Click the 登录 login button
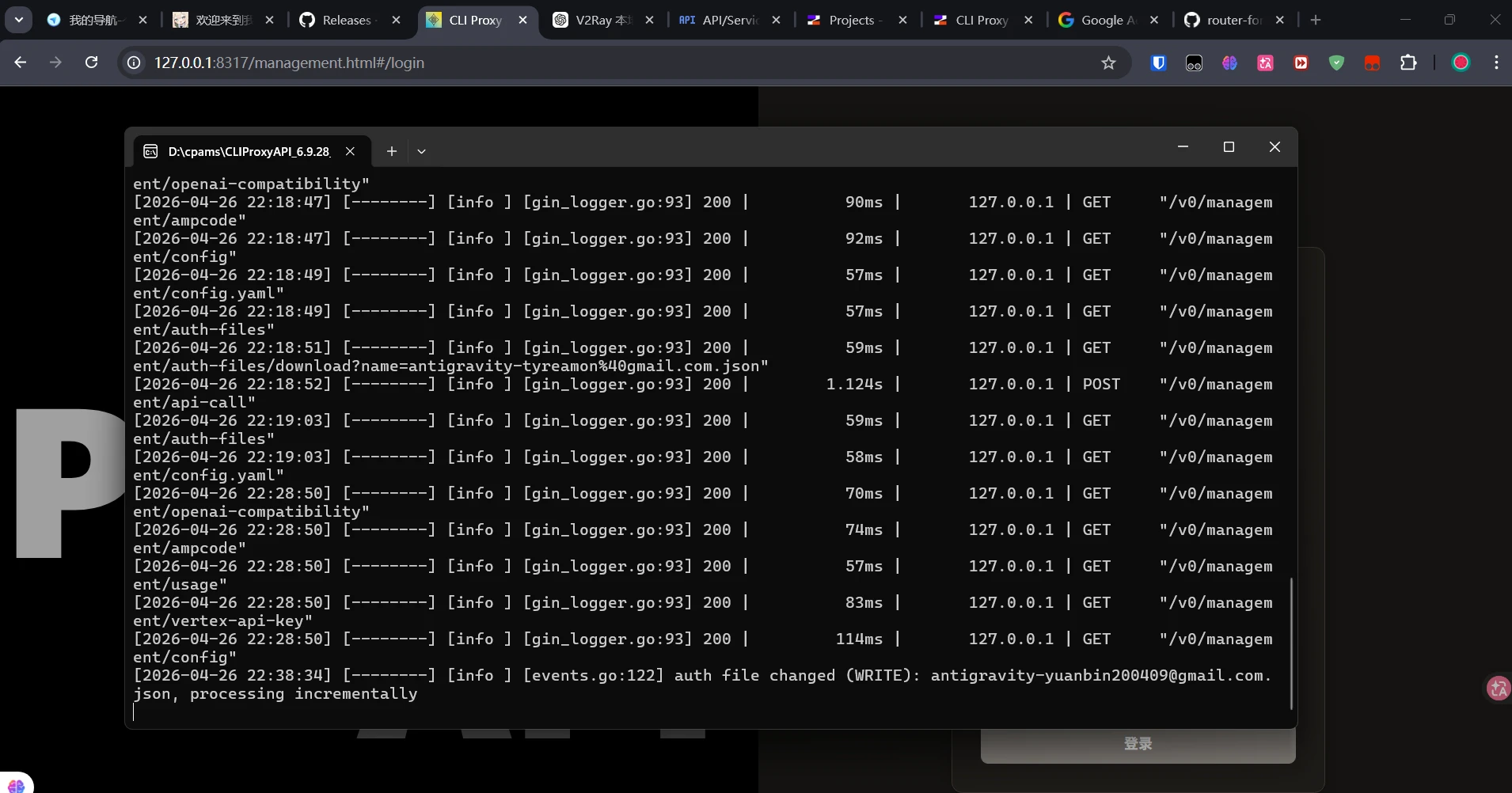The width and height of the screenshot is (1512, 793). [x=1138, y=744]
